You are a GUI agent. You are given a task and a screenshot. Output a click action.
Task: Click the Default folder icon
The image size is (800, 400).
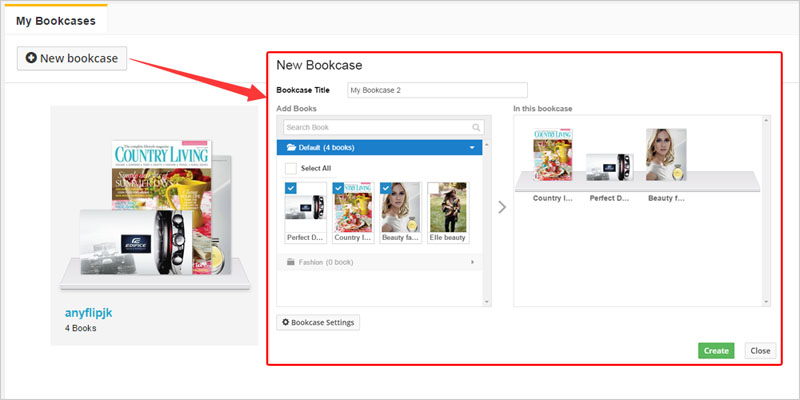(291, 147)
